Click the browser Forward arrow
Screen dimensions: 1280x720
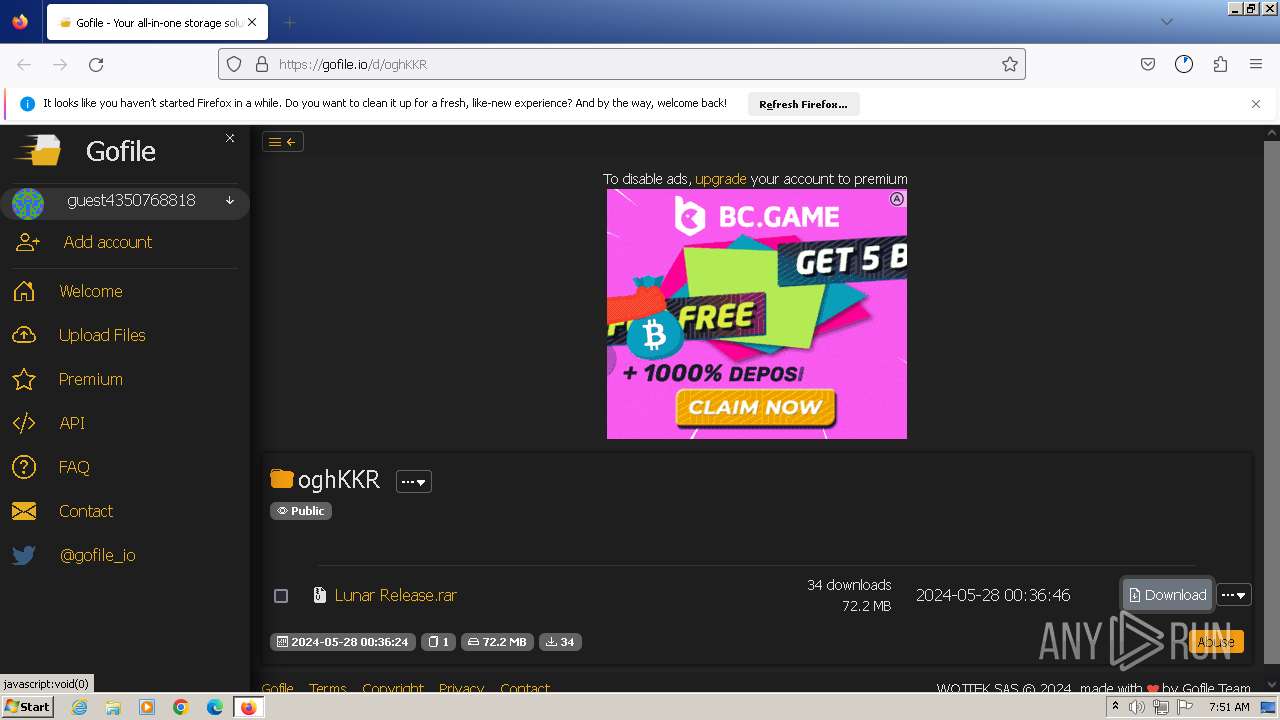tap(60, 64)
